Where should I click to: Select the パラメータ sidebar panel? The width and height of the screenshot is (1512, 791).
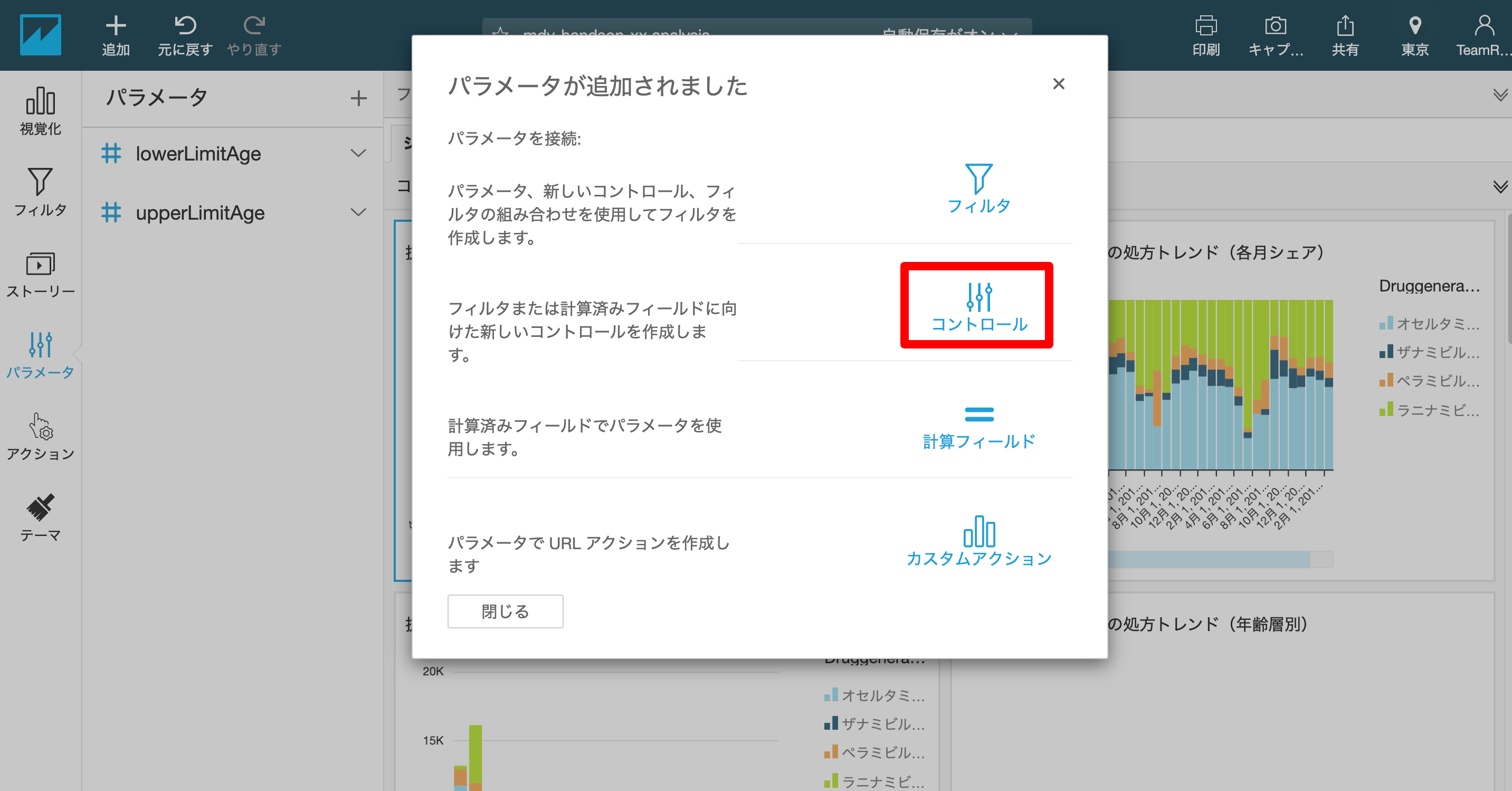[41, 355]
